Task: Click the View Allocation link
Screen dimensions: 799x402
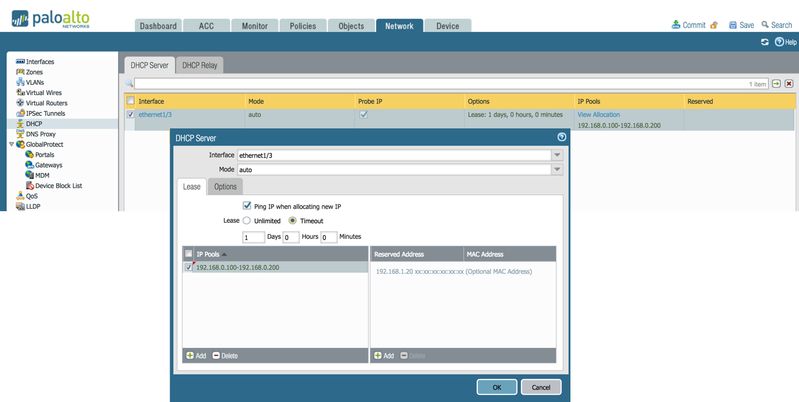Action: 599,115
